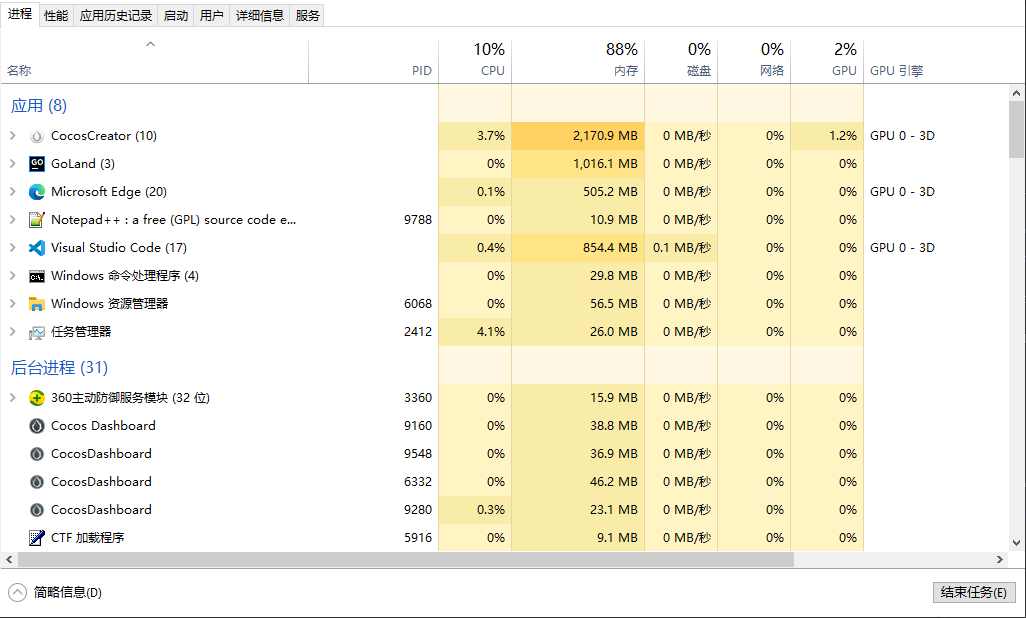Switch to the 性能 tab
The width and height of the screenshot is (1026, 618).
click(56, 15)
